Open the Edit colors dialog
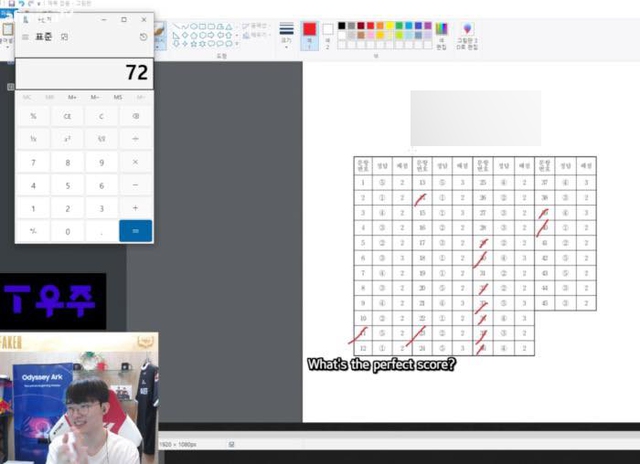The image size is (640, 464). [440, 35]
